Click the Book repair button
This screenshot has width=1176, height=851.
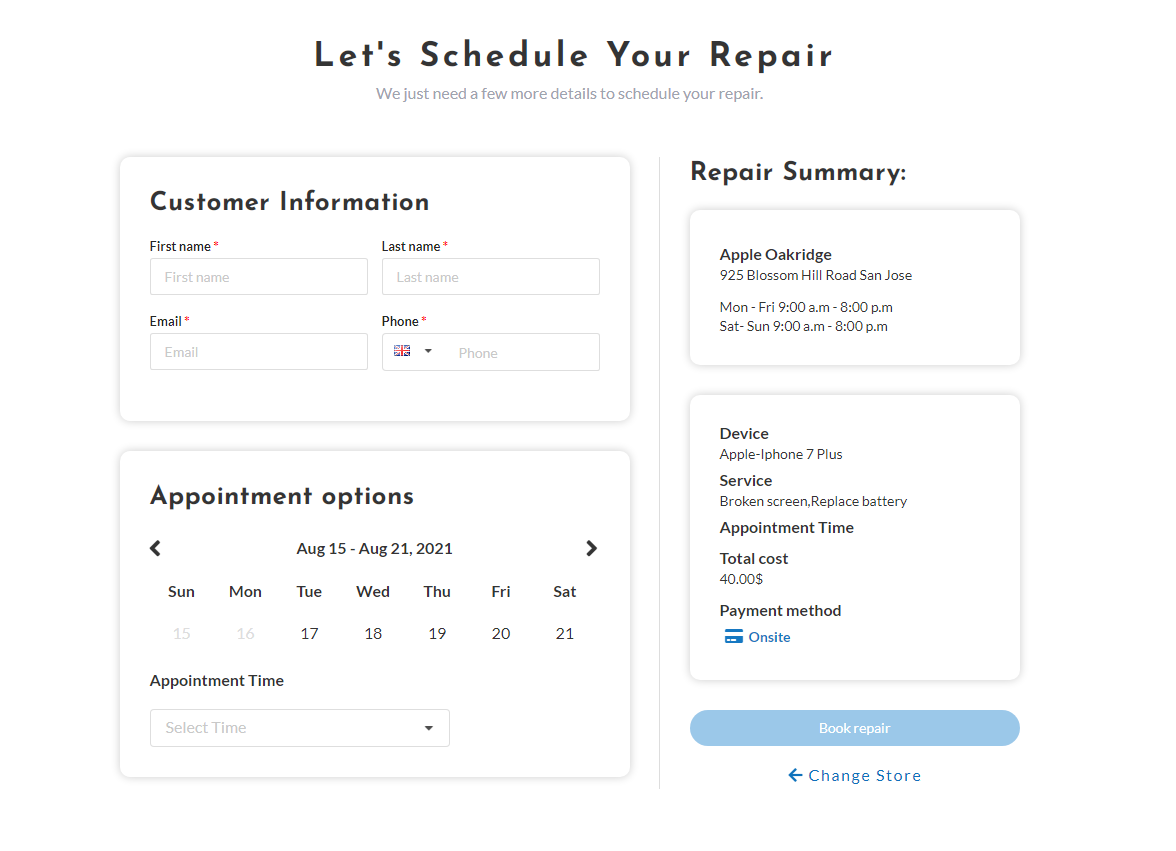coord(854,728)
